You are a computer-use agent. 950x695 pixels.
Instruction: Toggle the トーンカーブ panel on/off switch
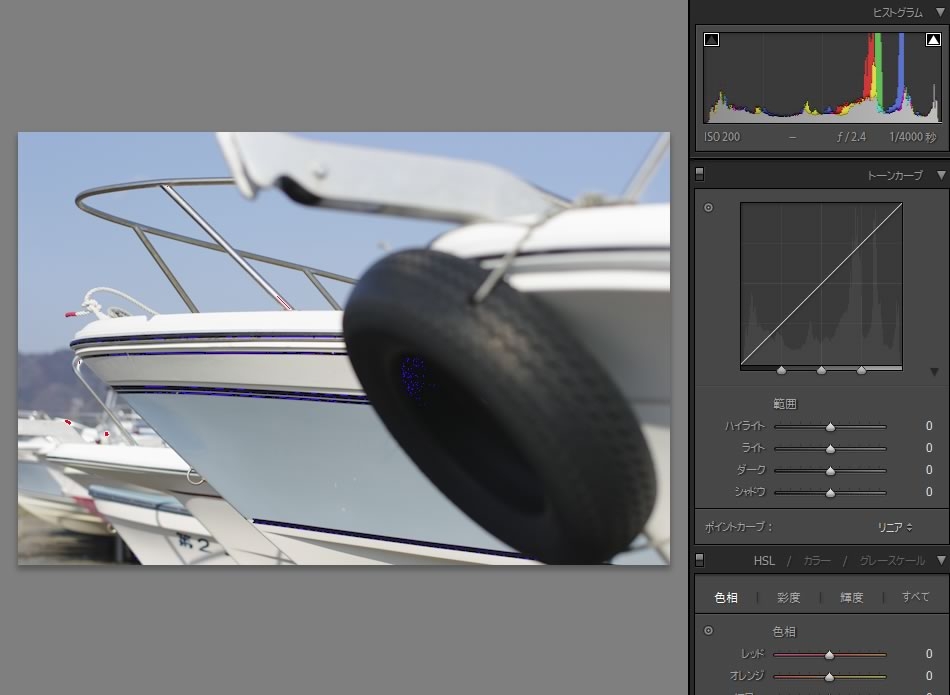pyautogui.click(x=699, y=175)
